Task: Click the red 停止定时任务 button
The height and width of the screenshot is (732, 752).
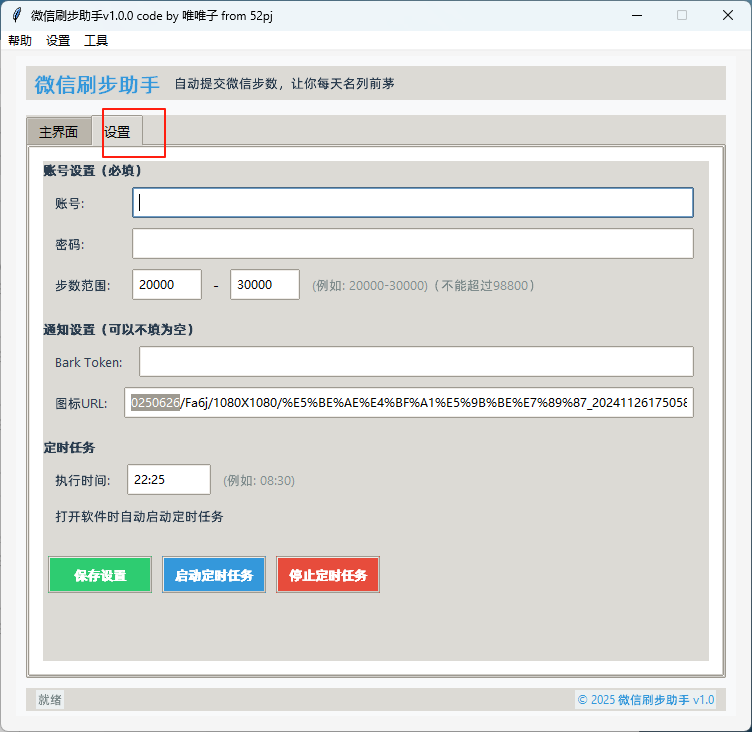Action: point(328,575)
